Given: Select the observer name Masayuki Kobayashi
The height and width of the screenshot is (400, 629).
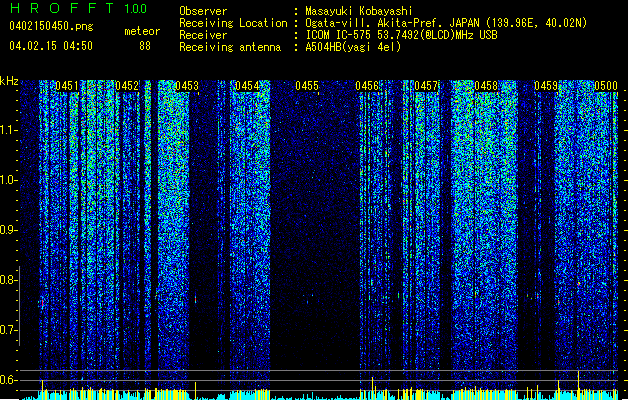Looking at the screenshot, I should click(x=359, y=11).
